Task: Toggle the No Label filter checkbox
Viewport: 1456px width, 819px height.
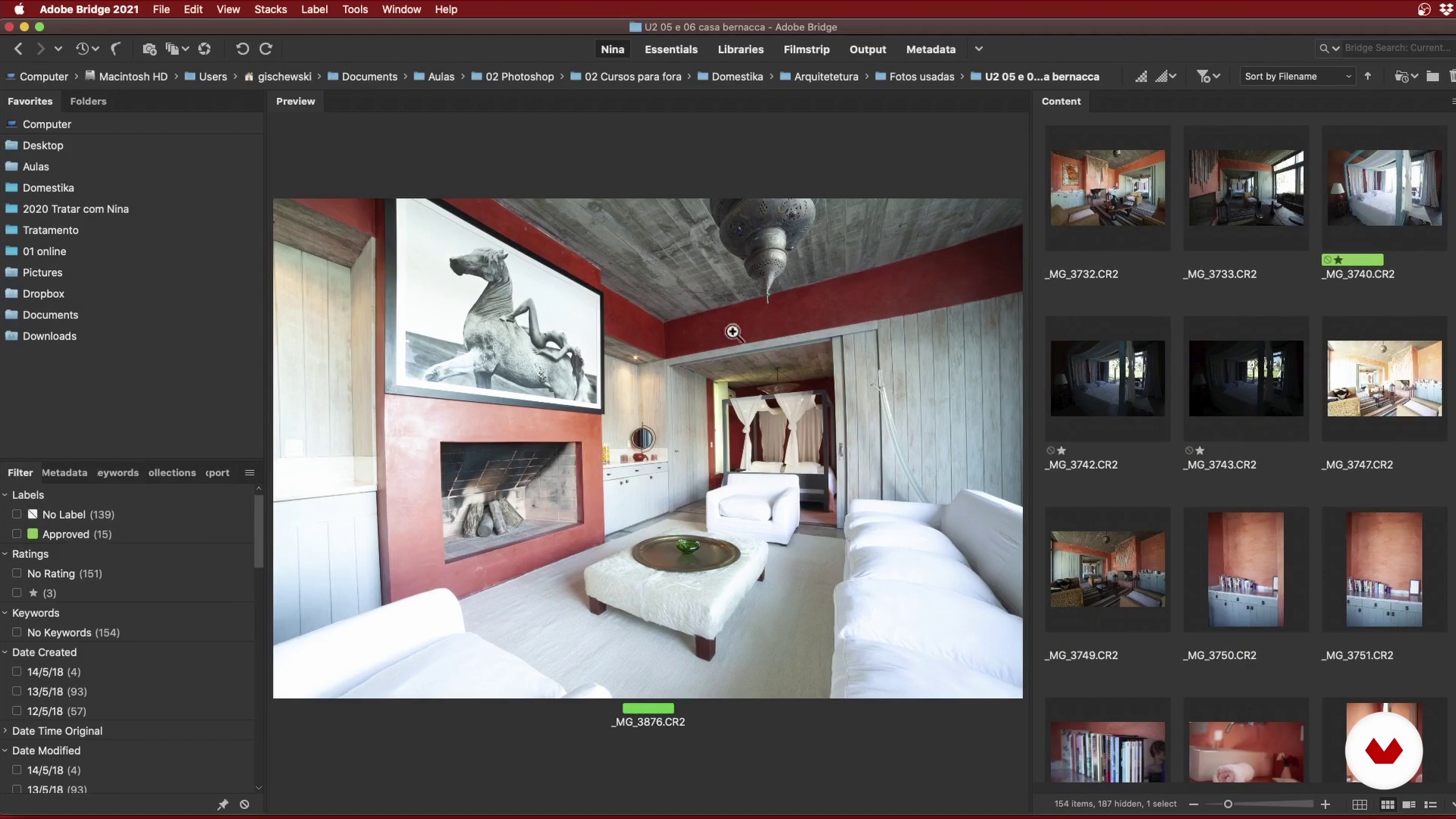Action: pos(17,514)
